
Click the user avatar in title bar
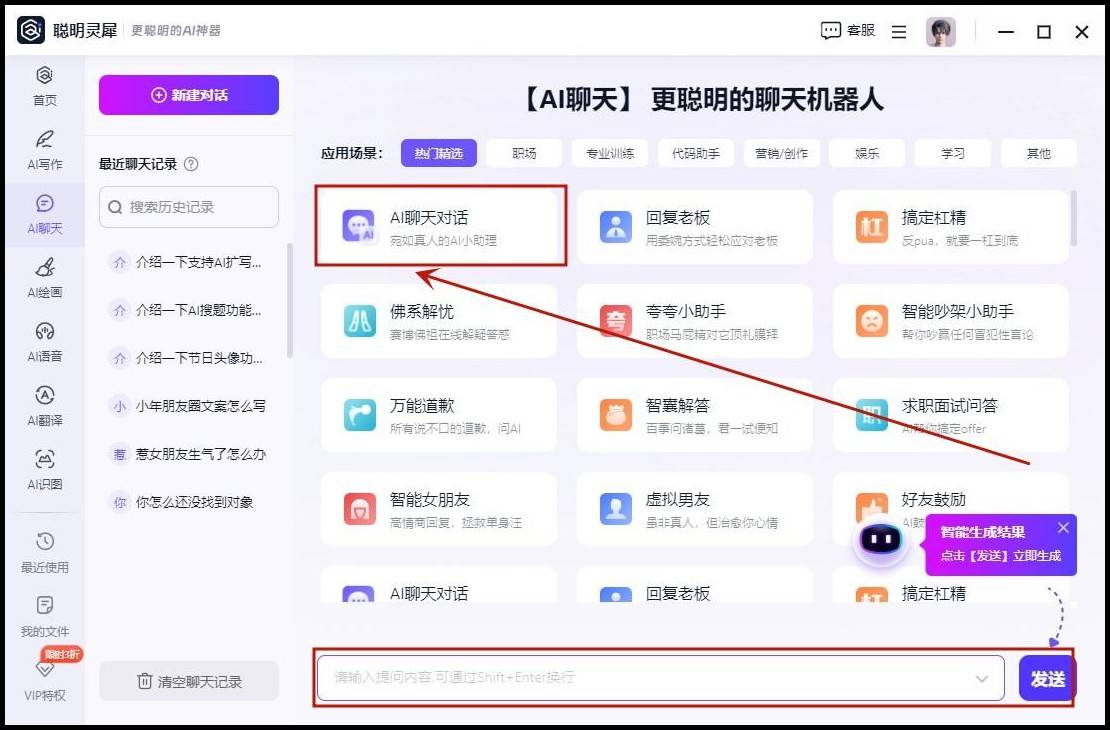pos(940,32)
